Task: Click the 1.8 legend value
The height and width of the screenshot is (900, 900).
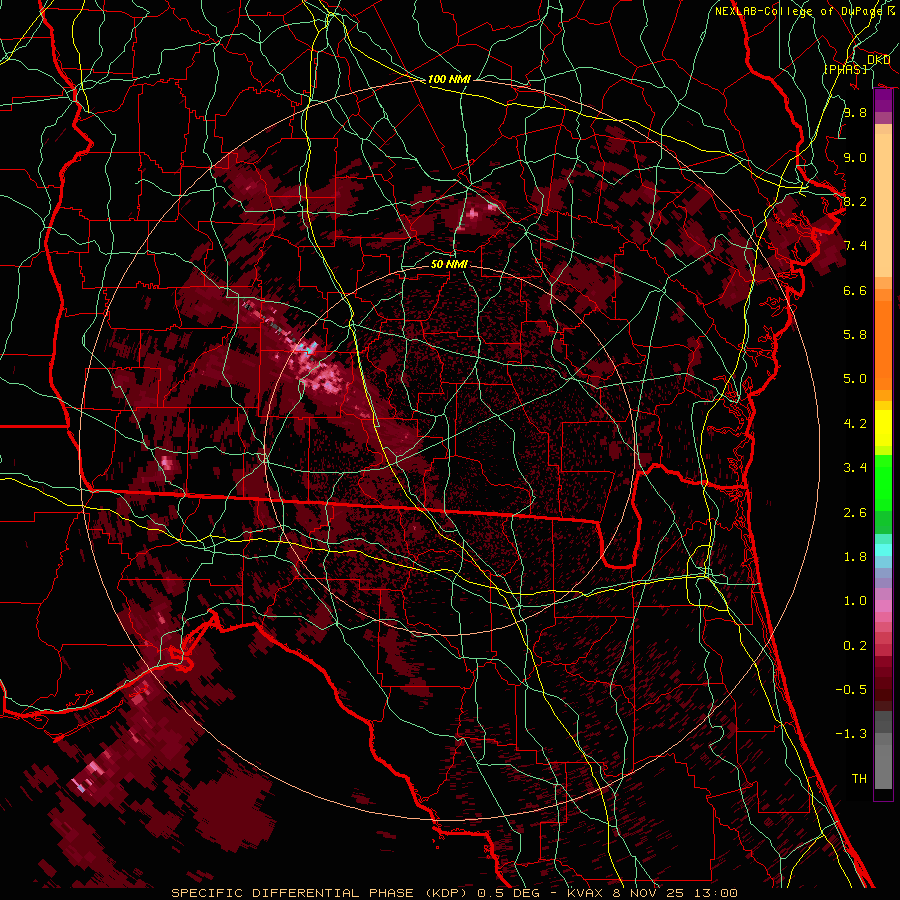Action: 855,557
